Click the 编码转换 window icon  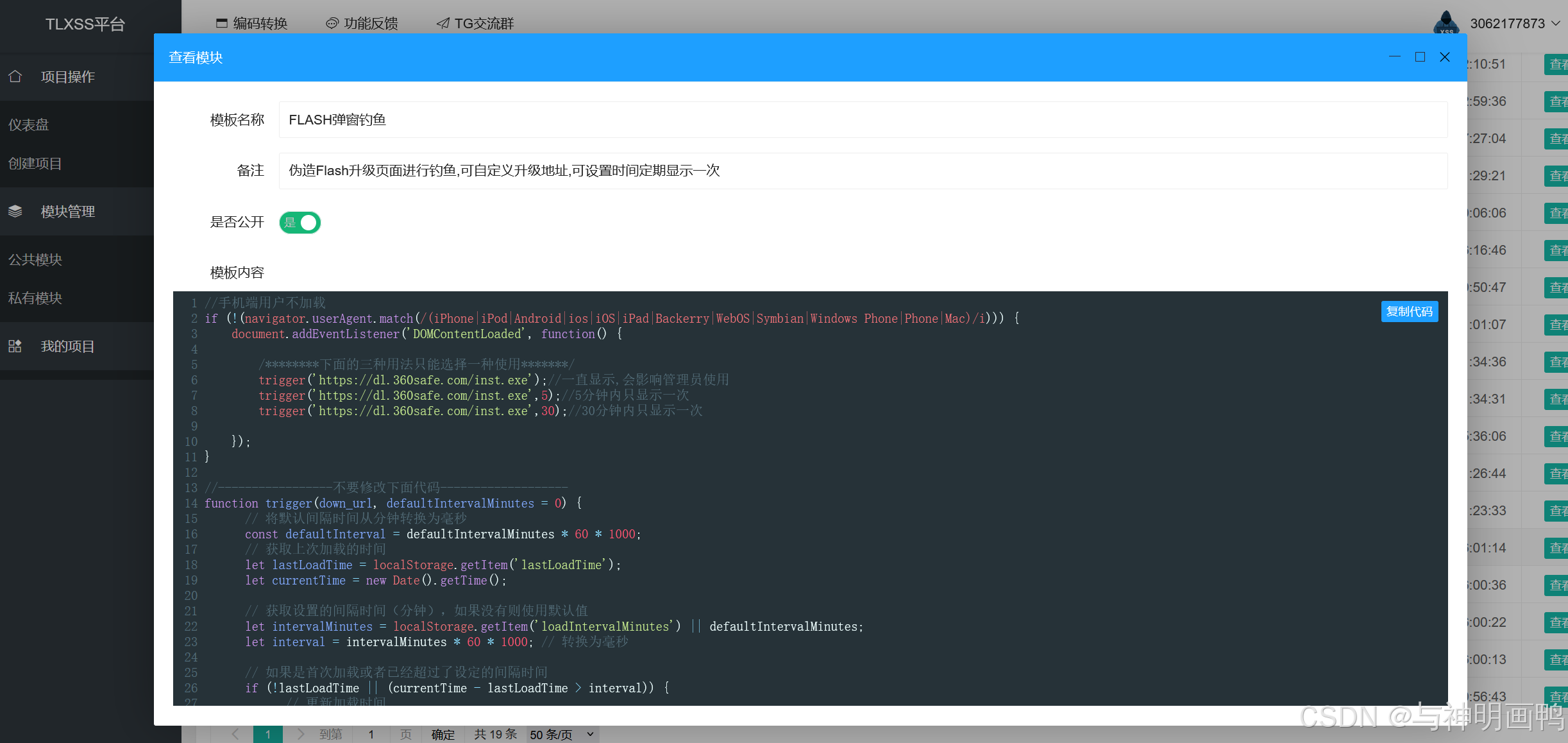(x=222, y=24)
